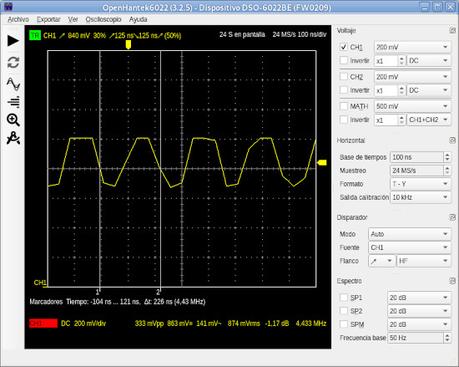Click the 4,433 MHz frequency readout
Image resolution: width=459 pixels, height=367 pixels.
pyautogui.click(x=311, y=323)
